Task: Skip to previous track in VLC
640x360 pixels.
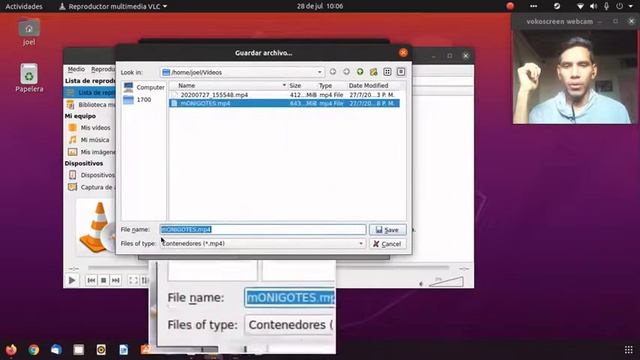Action: coord(91,280)
